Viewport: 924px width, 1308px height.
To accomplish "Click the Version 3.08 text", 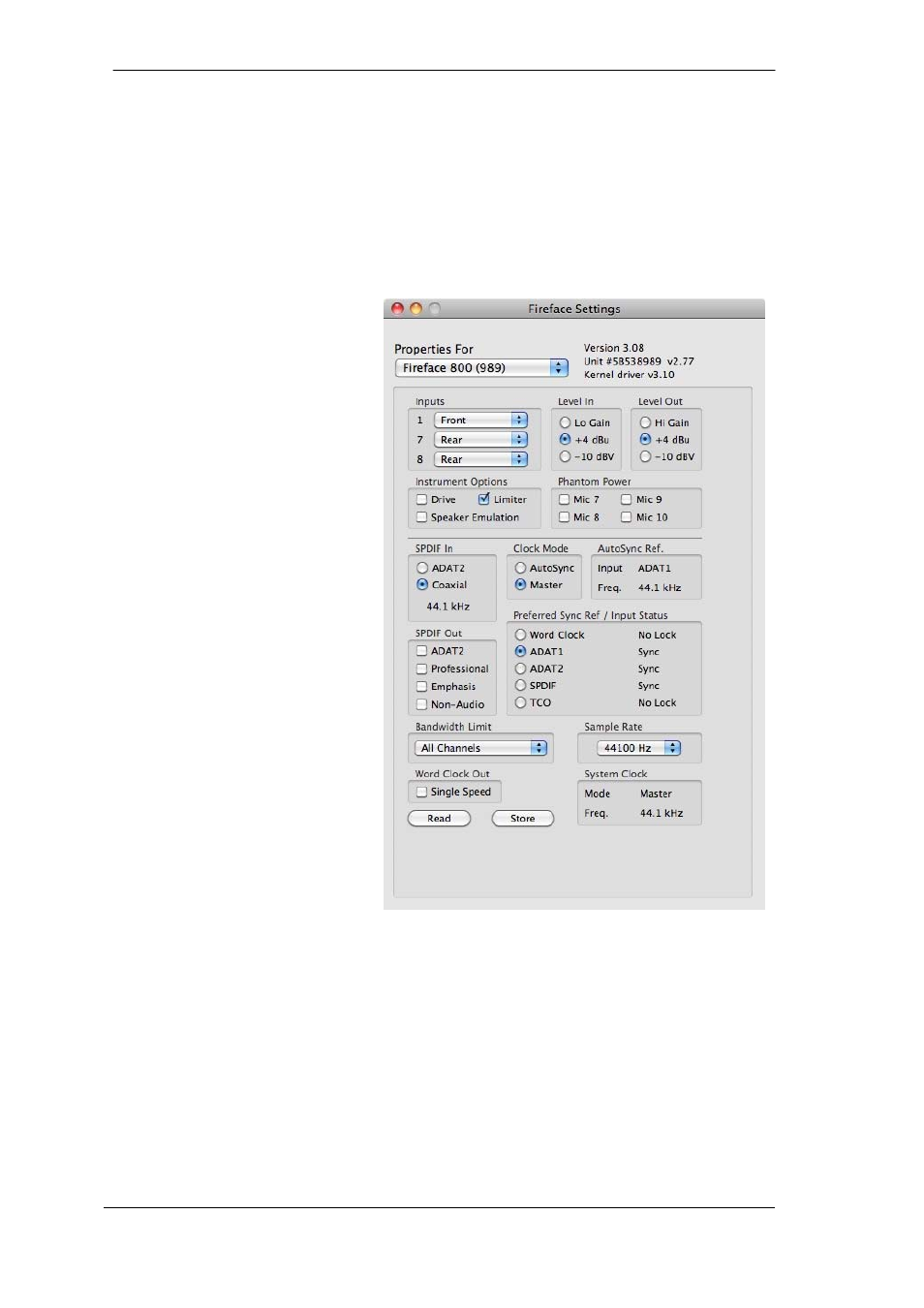I will [x=614, y=348].
